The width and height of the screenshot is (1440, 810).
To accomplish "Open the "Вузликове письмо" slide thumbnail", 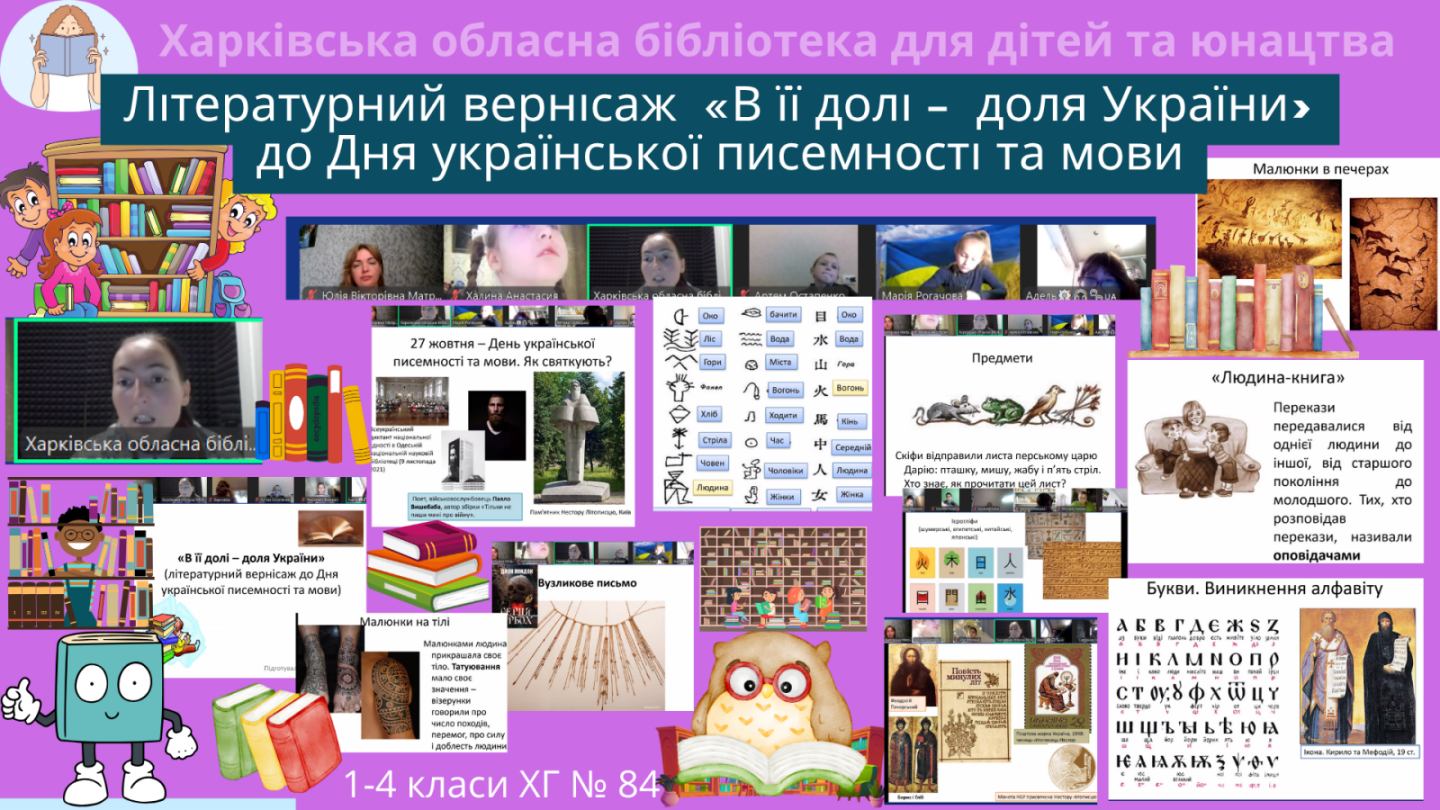I will click(x=595, y=625).
